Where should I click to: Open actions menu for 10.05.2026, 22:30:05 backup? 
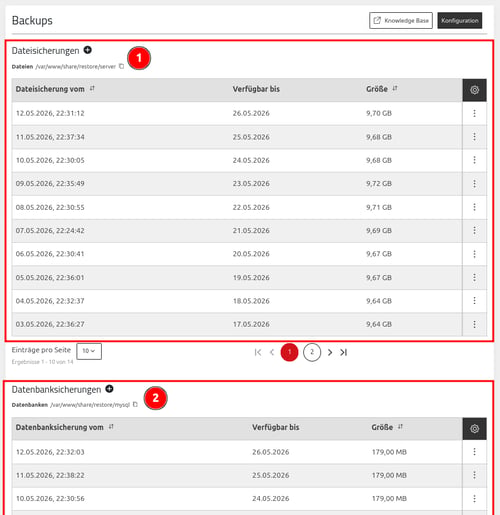(x=474, y=160)
